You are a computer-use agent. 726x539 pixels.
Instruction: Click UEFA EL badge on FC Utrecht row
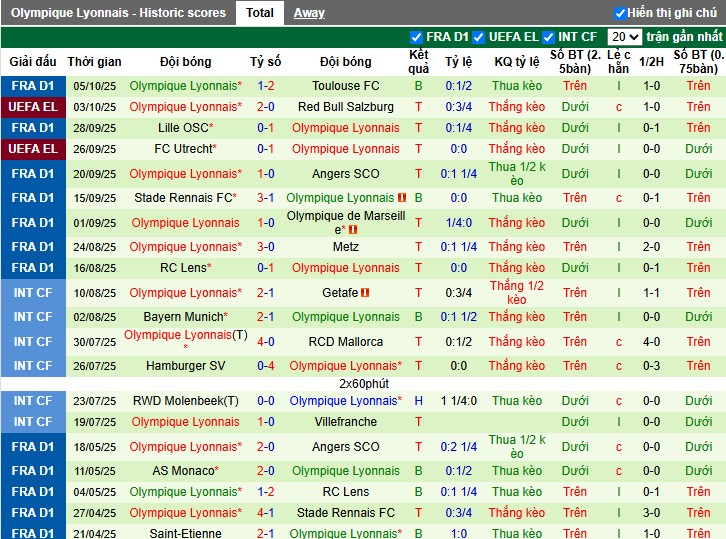pyautogui.click(x=33, y=149)
